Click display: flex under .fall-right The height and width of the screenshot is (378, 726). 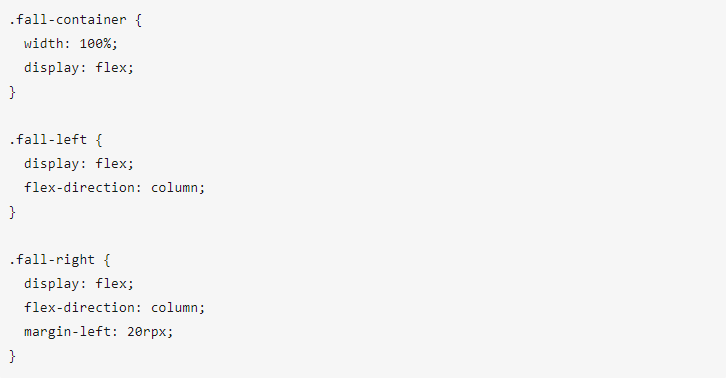click(x=79, y=284)
